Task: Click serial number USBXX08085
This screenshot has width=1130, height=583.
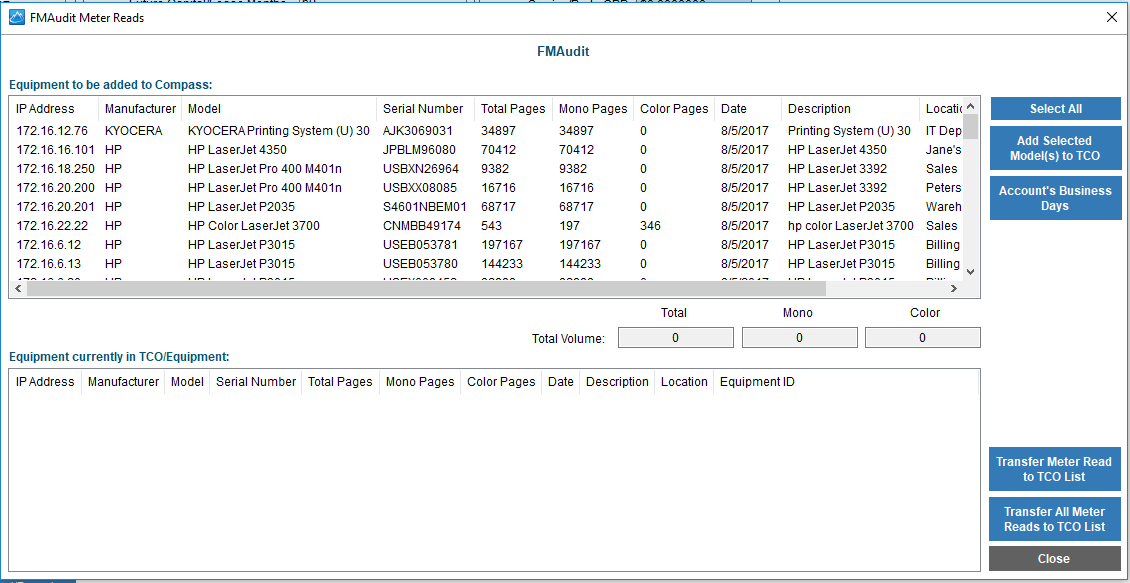Action: coord(420,188)
